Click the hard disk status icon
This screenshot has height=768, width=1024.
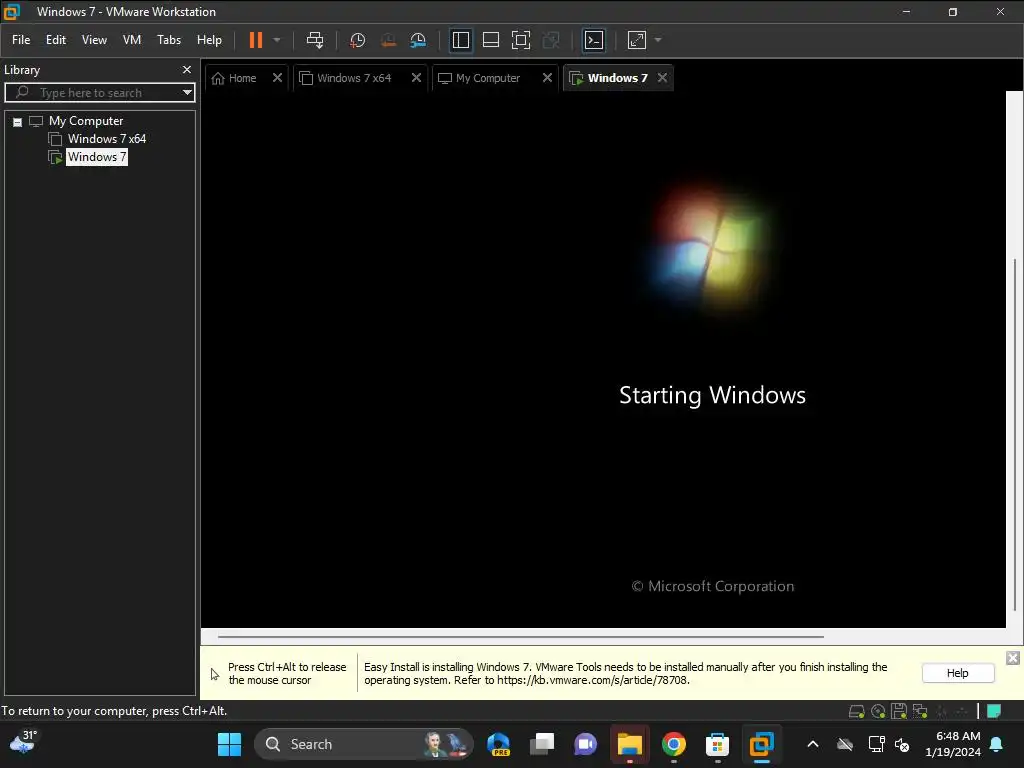tap(856, 711)
